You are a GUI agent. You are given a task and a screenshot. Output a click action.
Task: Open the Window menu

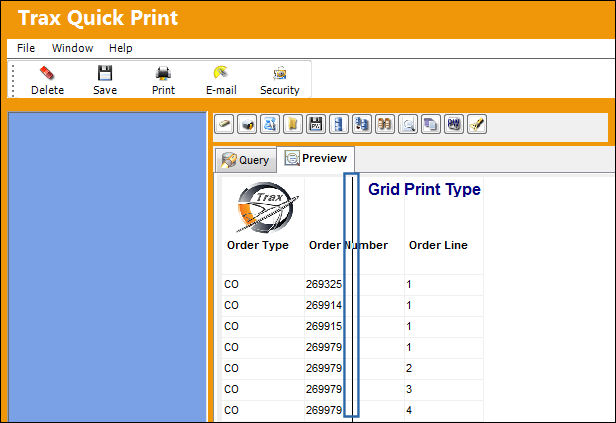72,48
